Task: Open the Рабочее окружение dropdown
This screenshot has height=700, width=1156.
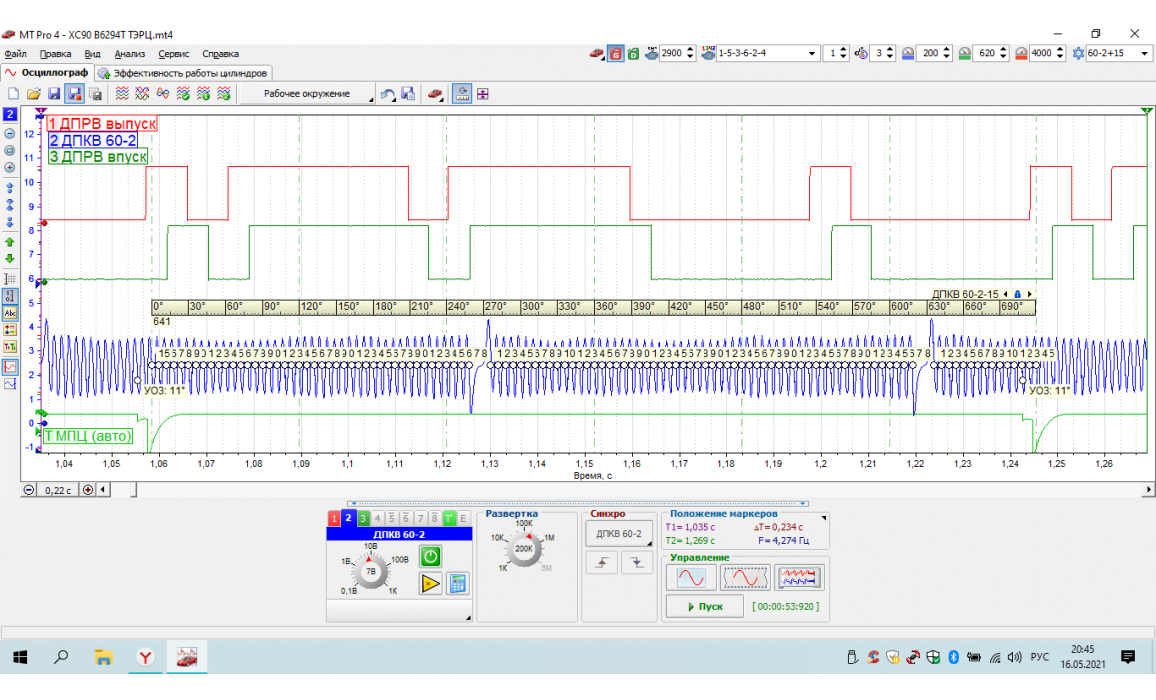Action: click(x=306, y=94)
